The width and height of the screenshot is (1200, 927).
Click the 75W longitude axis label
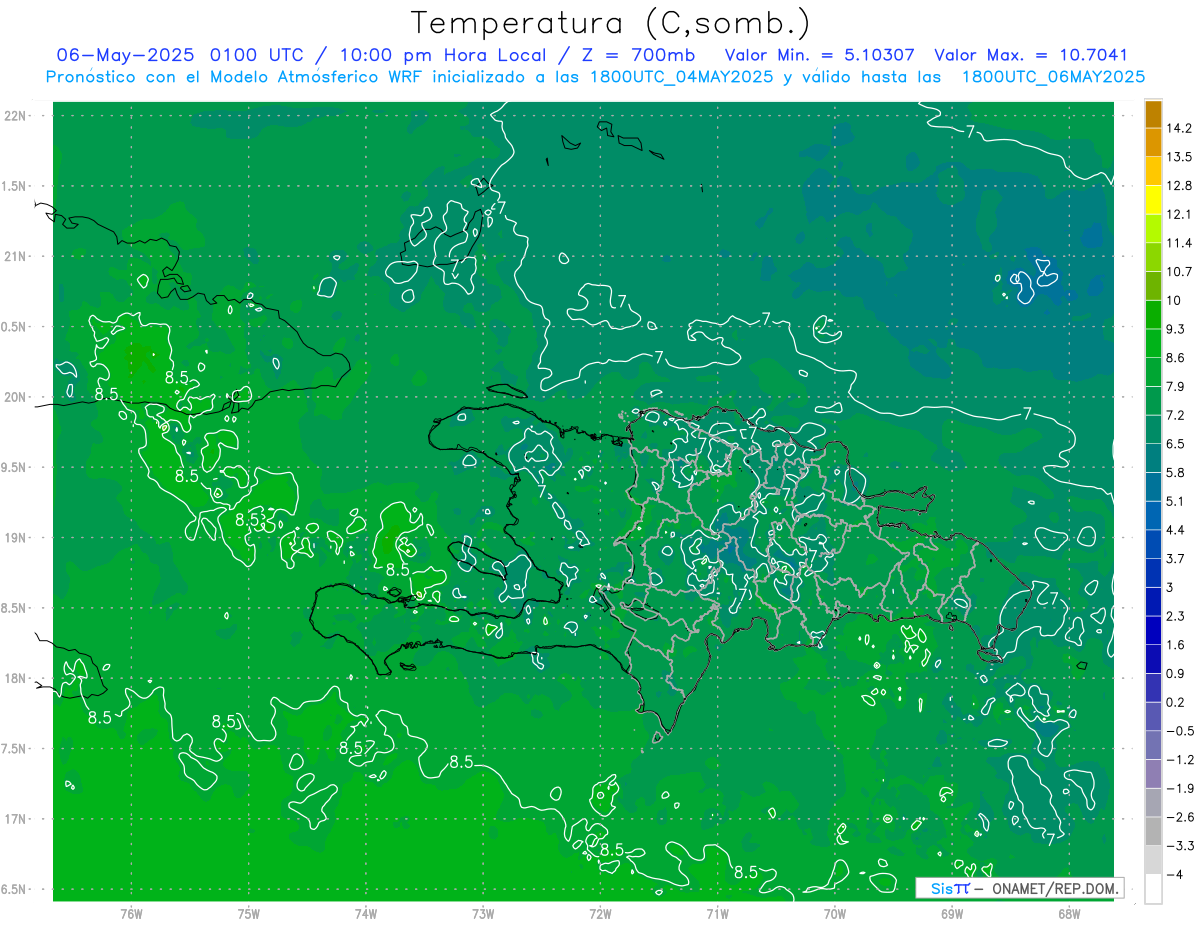coord(249,914)
